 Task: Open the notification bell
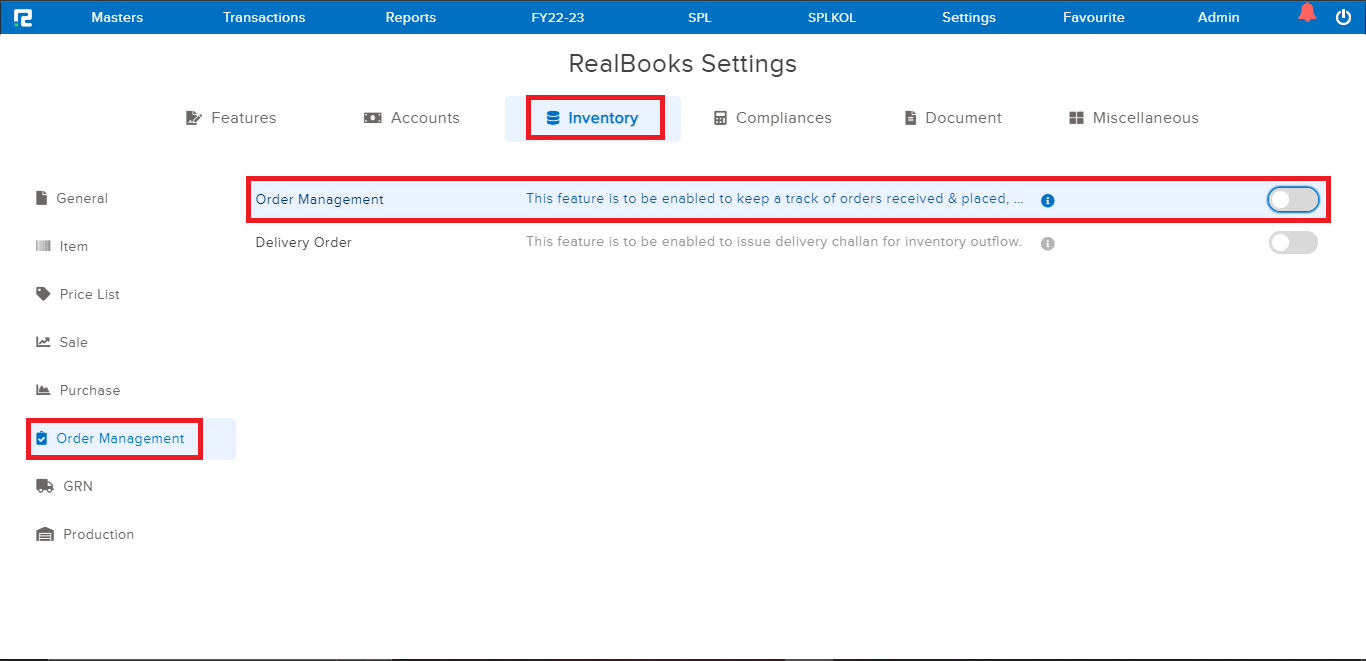click(1306, 14)
